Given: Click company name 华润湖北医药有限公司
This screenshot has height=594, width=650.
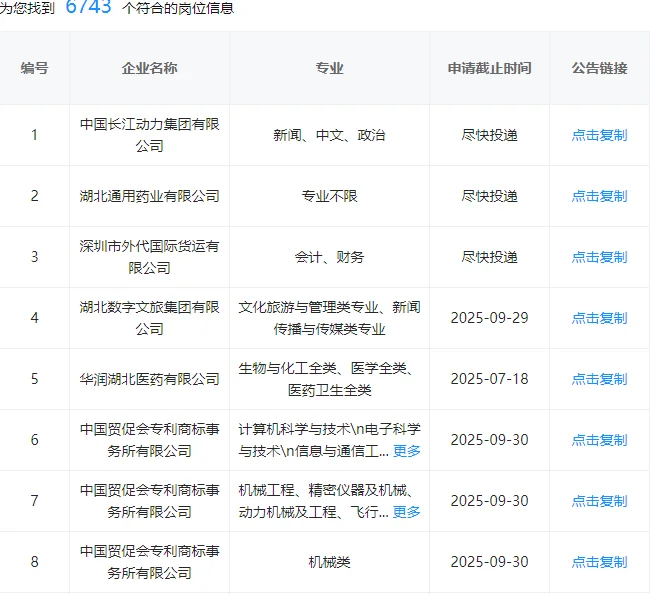Looking at the screenshot, I should click(x=149, y=379).
